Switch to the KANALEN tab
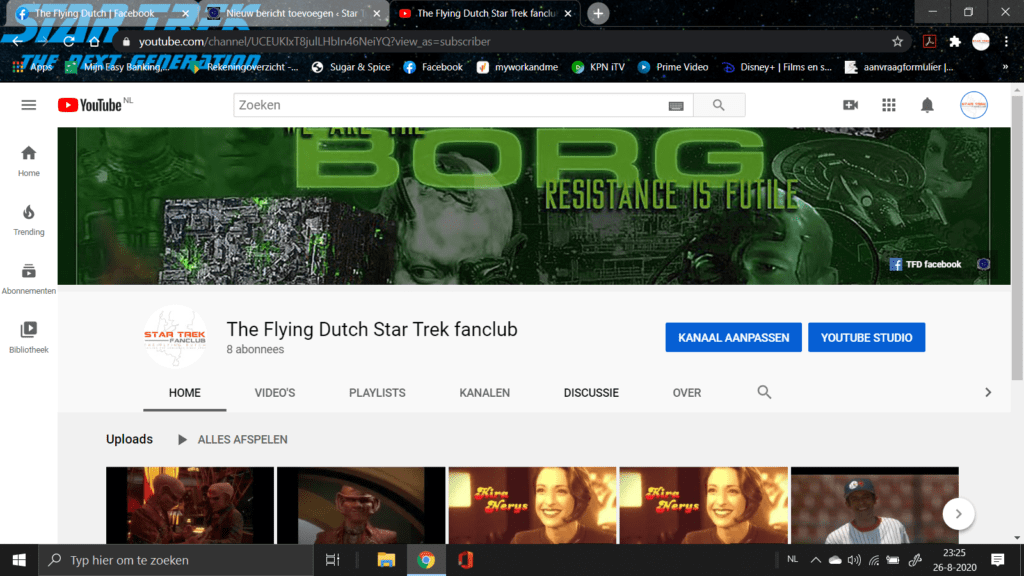This screenshot has height=576, width=1024. [485, 393]
